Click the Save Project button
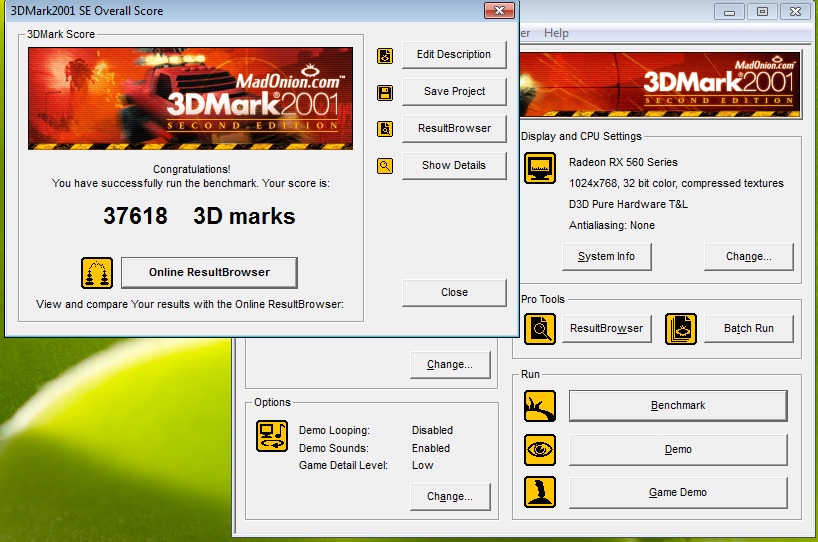Image resolution: width=818 pixels, height=542 pixels. click(454, 92)
